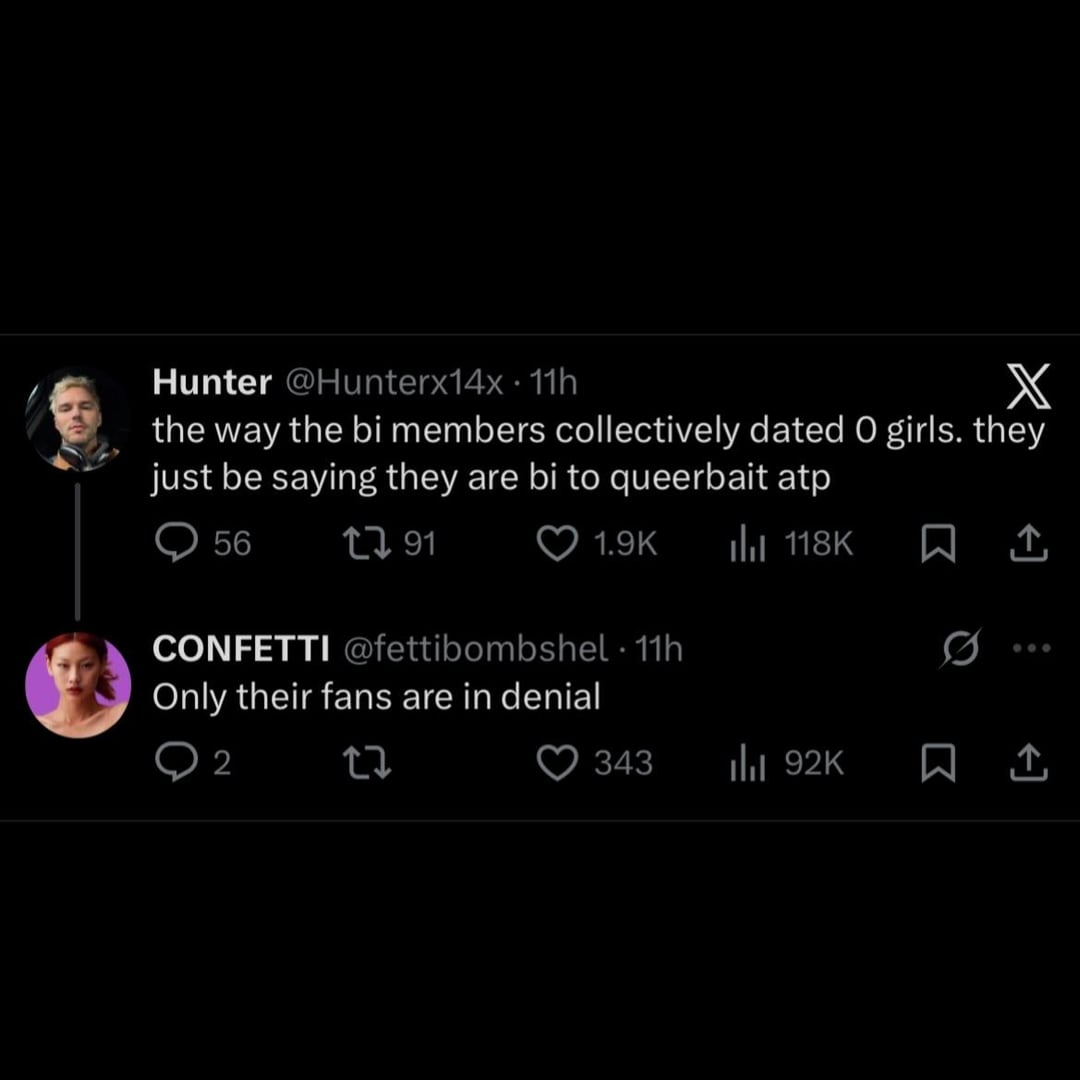Open Grok icon on CONFETTI's reply
Viewport: 1080px width, 1080px height.
(963, 648)
